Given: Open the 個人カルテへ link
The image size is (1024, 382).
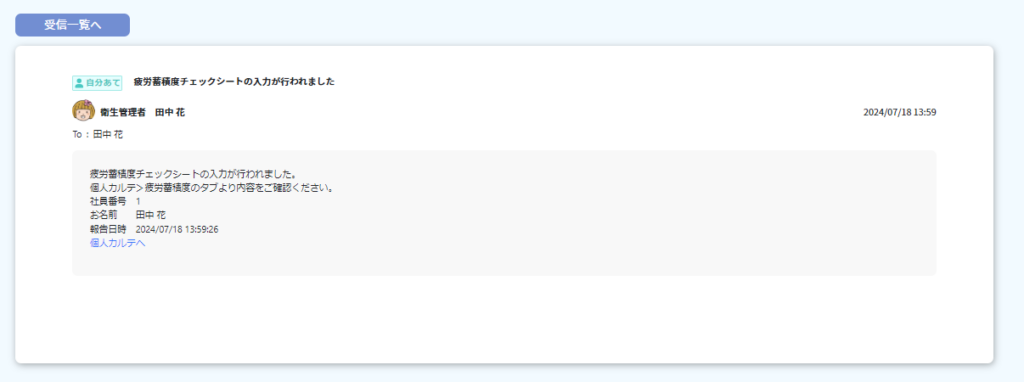Looking at the screenshot, I should 118,243.
